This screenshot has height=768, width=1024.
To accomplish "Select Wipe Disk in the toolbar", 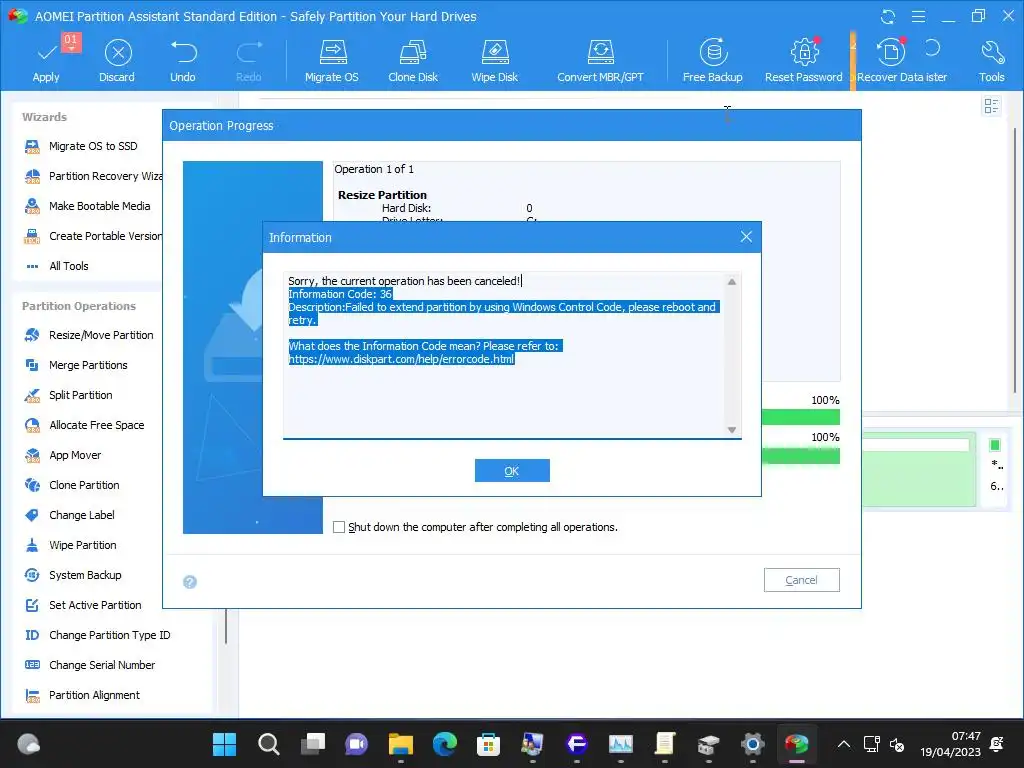I will pyautogui.click(x=494, y=59).
